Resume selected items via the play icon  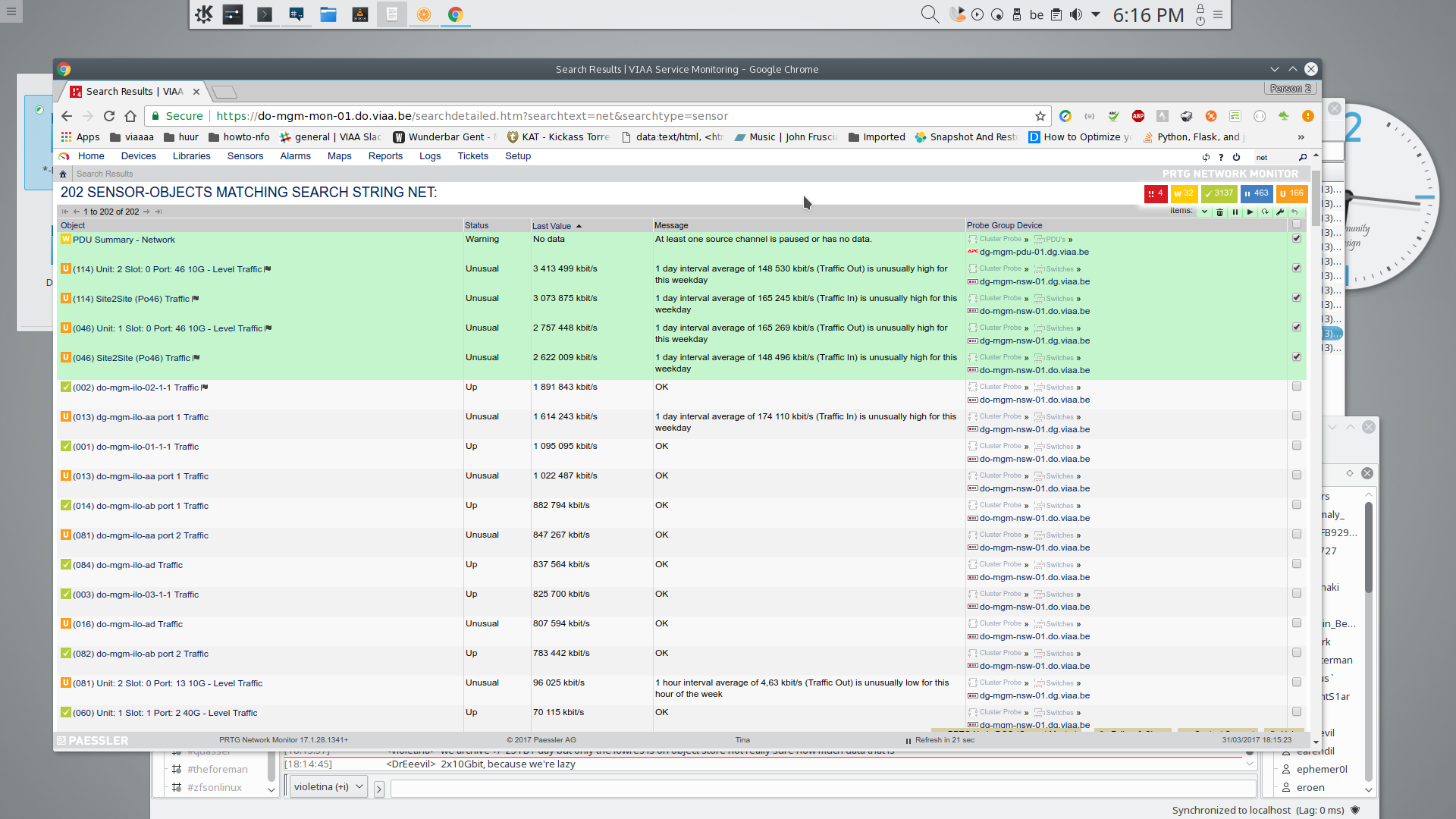point(1250,212)
